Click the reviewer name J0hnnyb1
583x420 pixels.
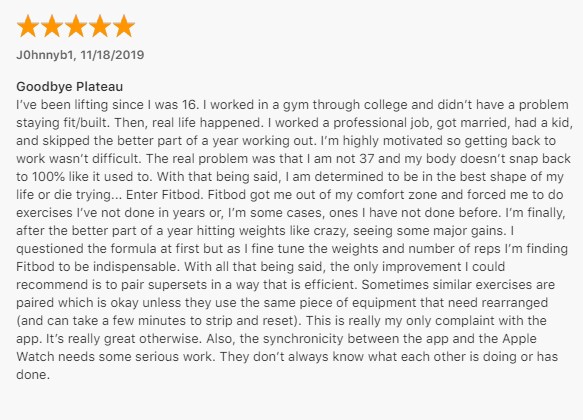point(45,55)
